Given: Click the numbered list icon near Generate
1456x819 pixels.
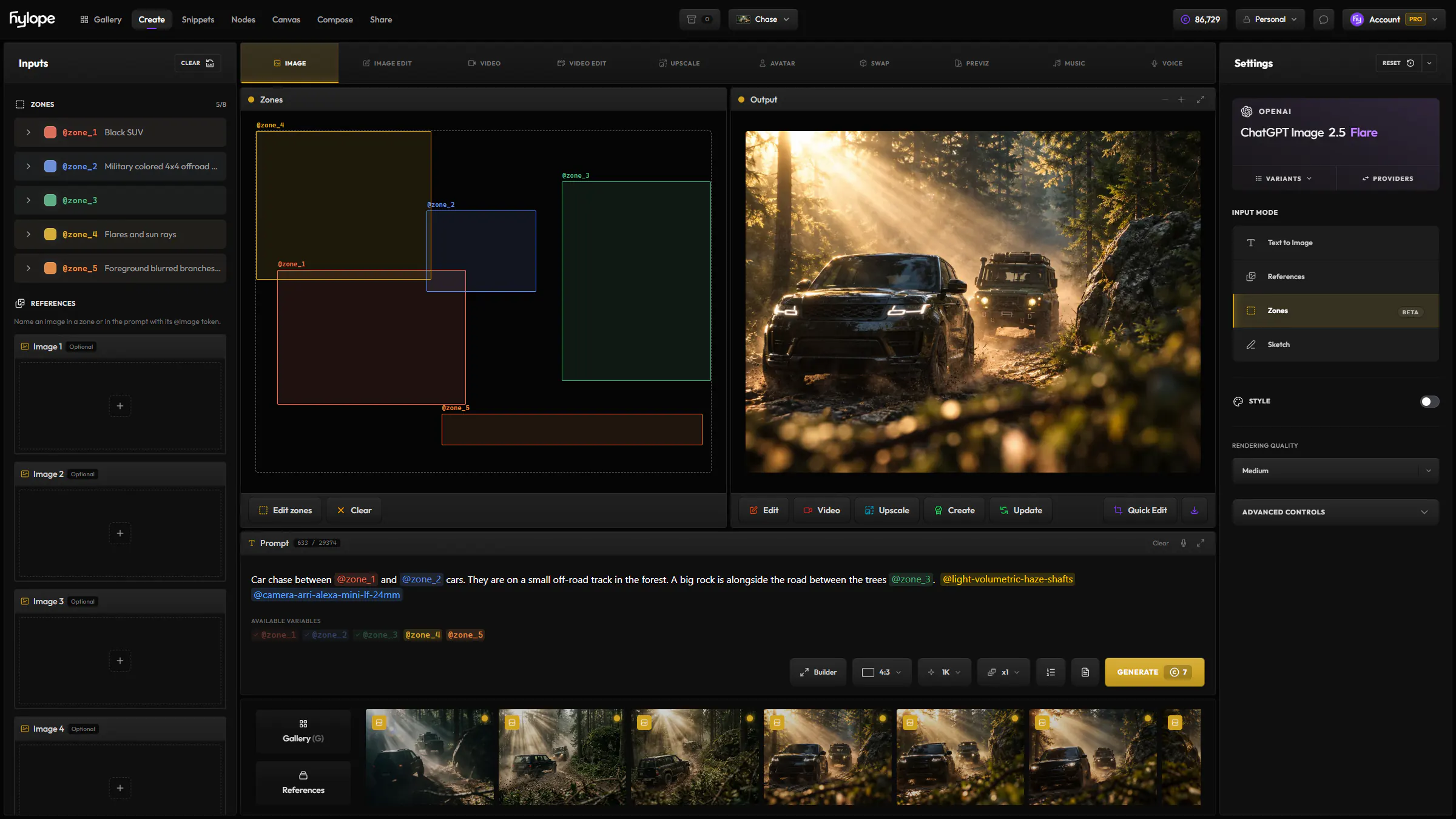Looking at the screenshot, I should tap(1051, 672).
